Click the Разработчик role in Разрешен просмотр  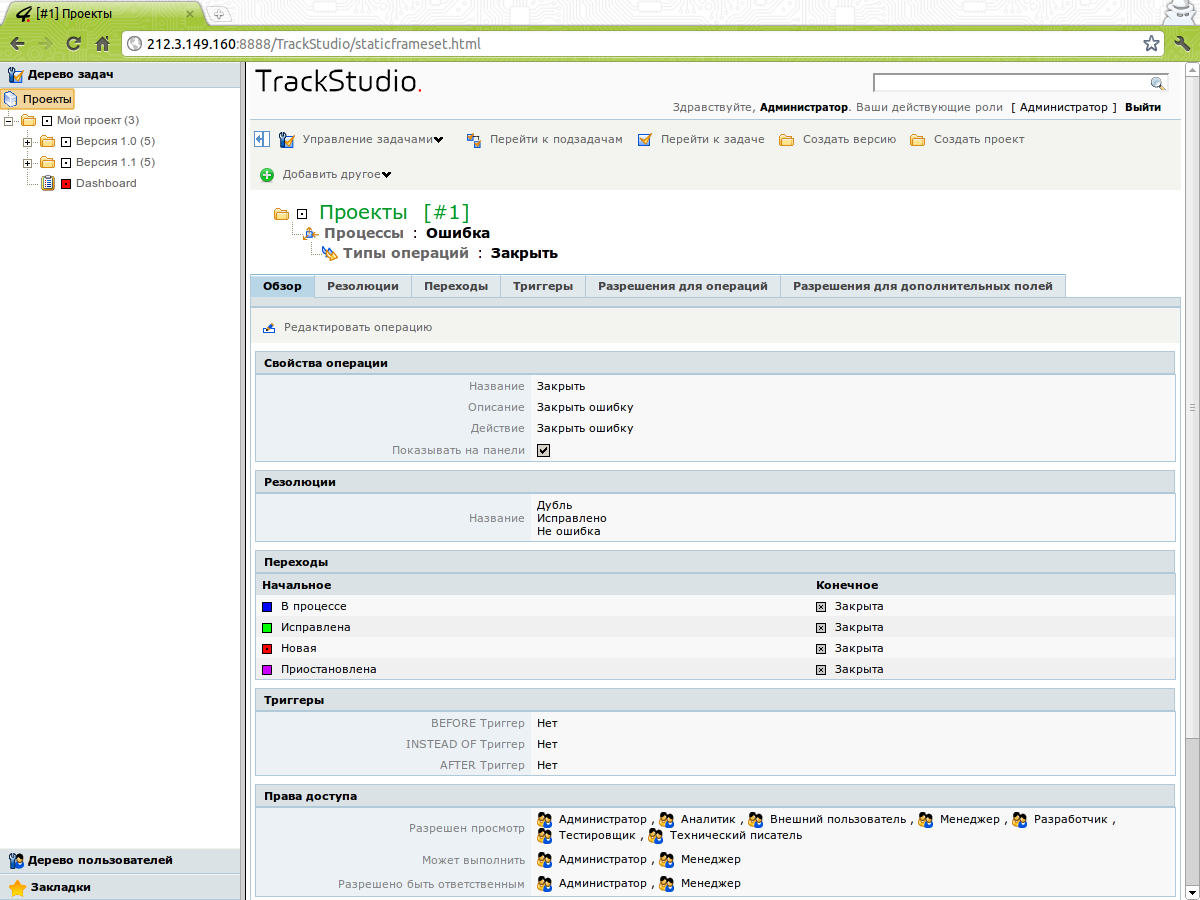pyautogui.click(x=1071, y=820)
